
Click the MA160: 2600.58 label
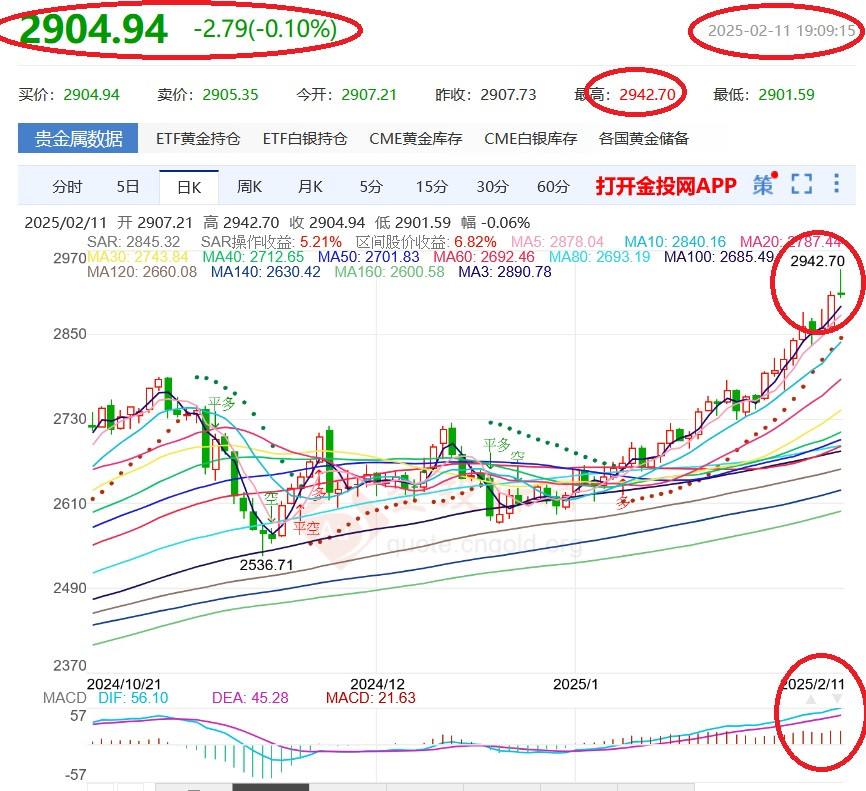click(x=389, y=272)
